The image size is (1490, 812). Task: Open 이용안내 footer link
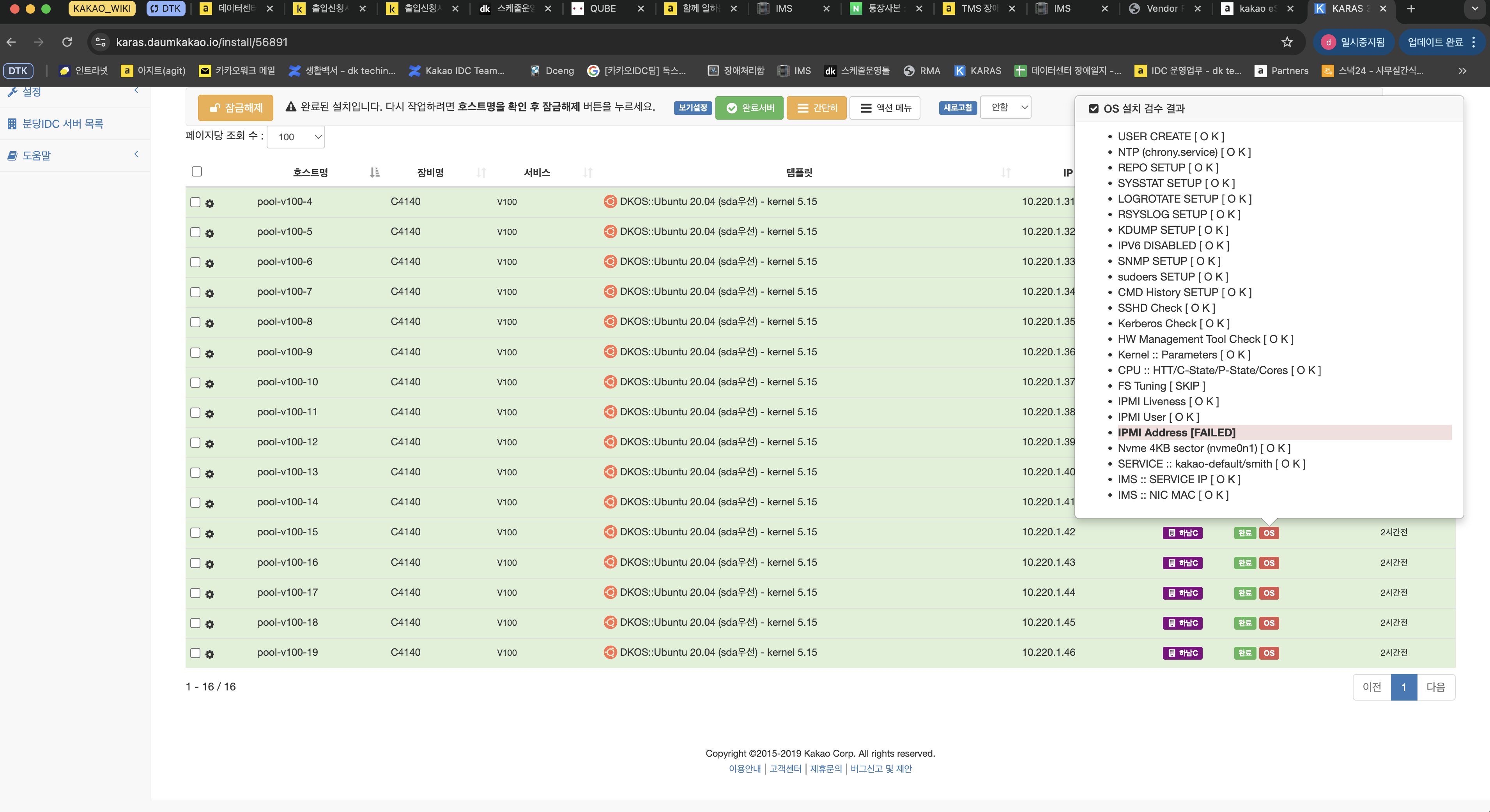(x=745, y=769)
